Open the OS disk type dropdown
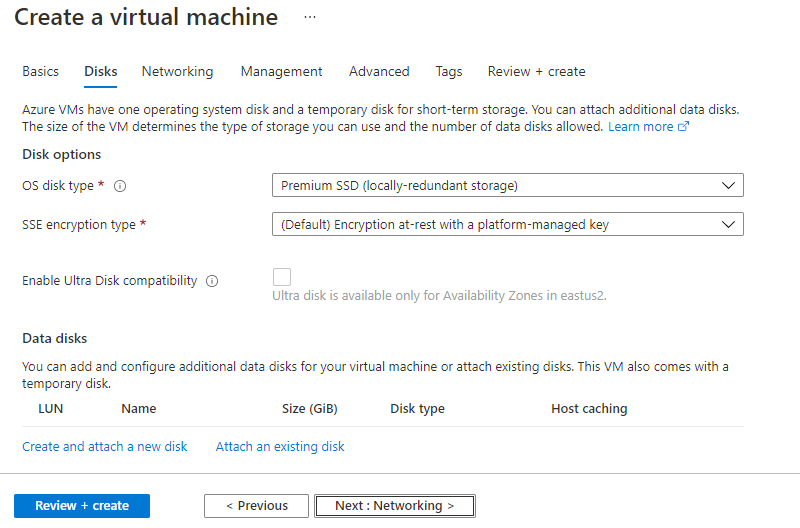Viewport: 800px width, 528px height. (507, 185)
